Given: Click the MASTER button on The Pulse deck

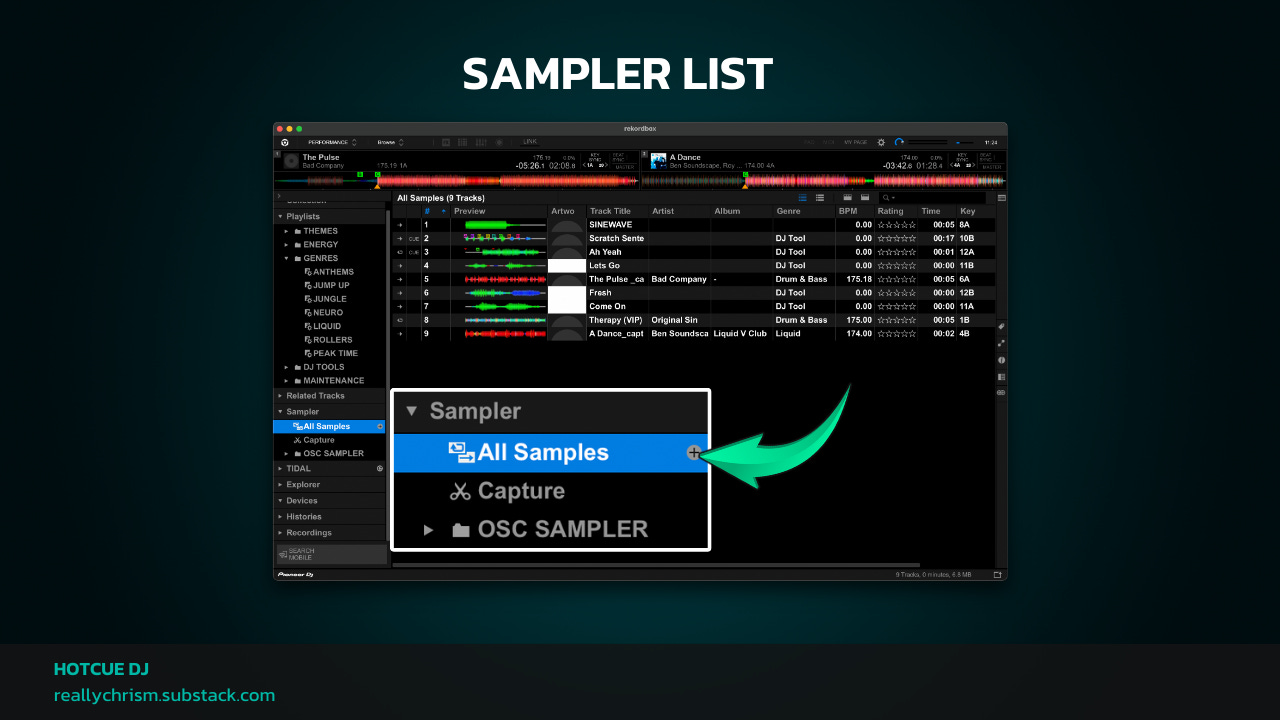Looking at the screenshot, I should 624,167.
